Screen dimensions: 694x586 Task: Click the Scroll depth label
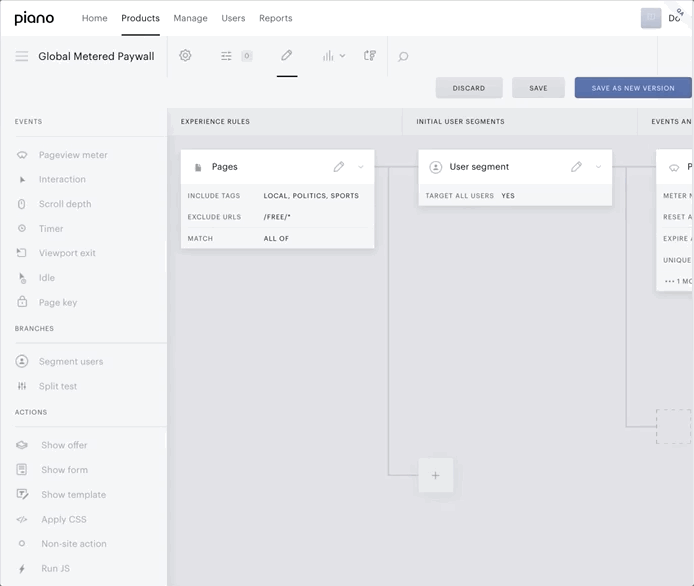click(65, 204)
